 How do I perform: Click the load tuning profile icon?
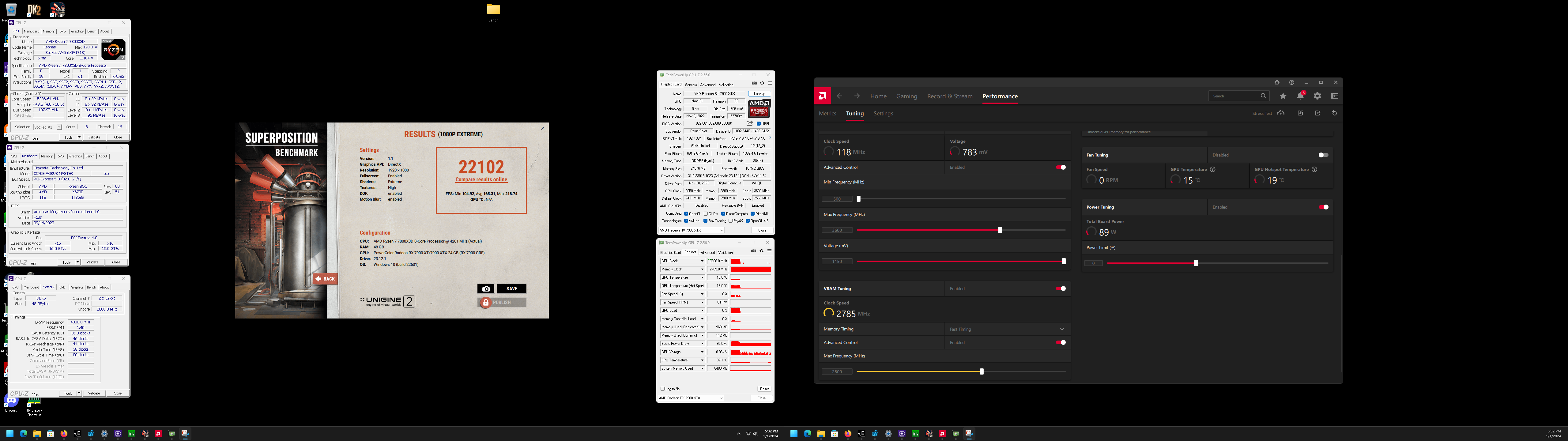(1300, 113)
